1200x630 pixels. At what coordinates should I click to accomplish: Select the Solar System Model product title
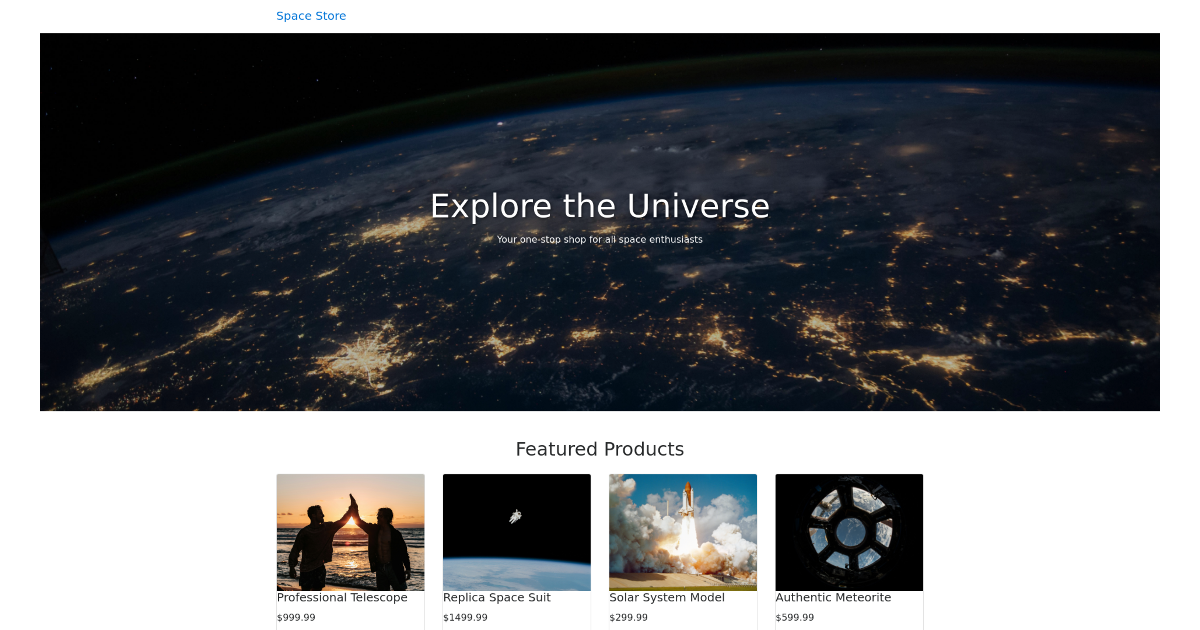667,597
